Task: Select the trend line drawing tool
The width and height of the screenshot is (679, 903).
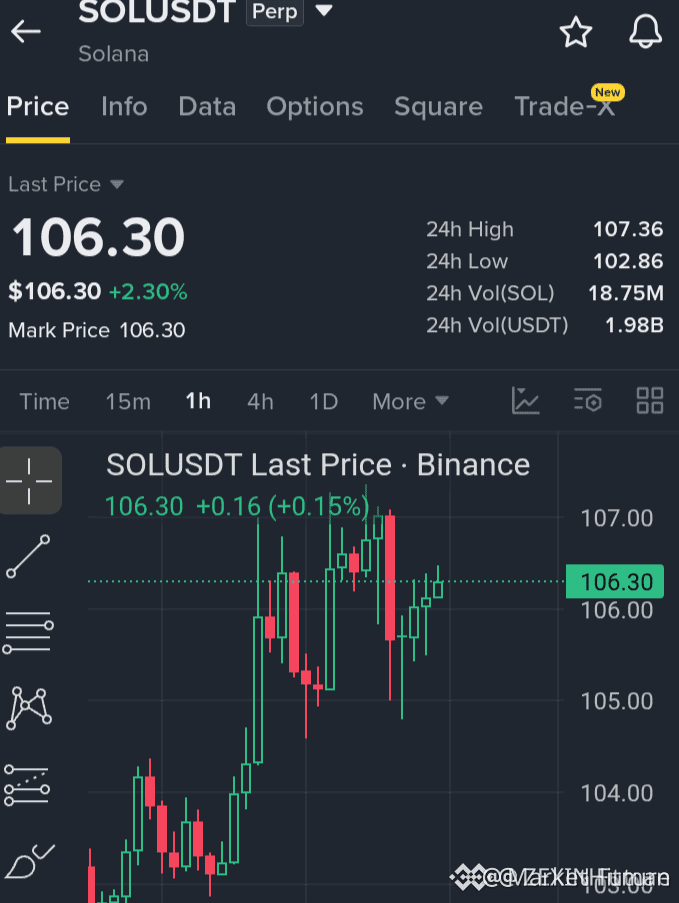Action: (x=28, y=556)
